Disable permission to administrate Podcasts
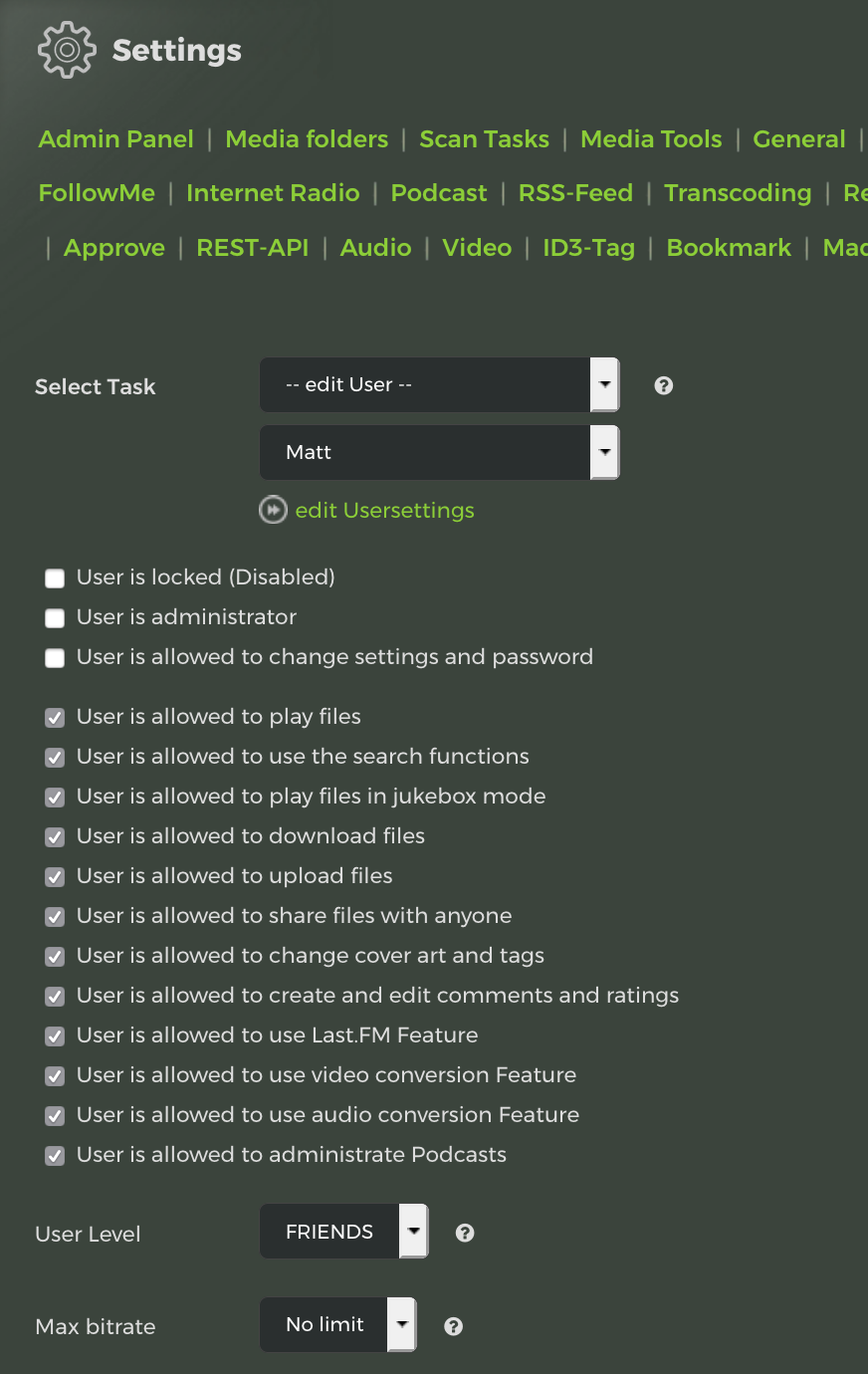 click(x=55, y=1156)
